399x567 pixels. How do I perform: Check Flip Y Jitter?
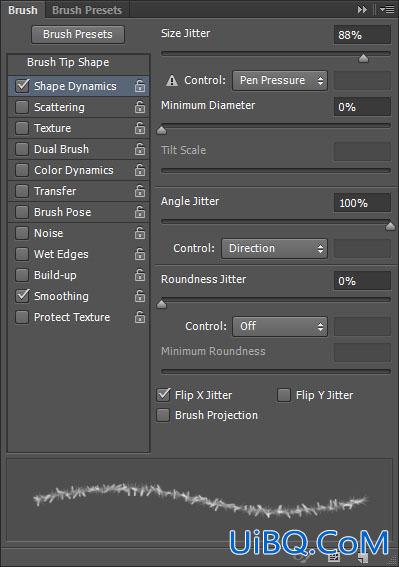284,395
